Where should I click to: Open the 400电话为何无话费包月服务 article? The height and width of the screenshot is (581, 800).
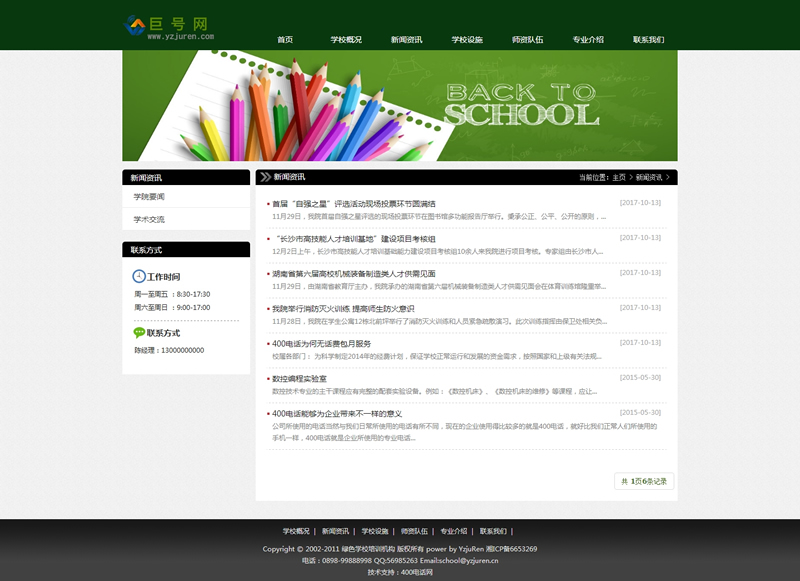[321, 344]
